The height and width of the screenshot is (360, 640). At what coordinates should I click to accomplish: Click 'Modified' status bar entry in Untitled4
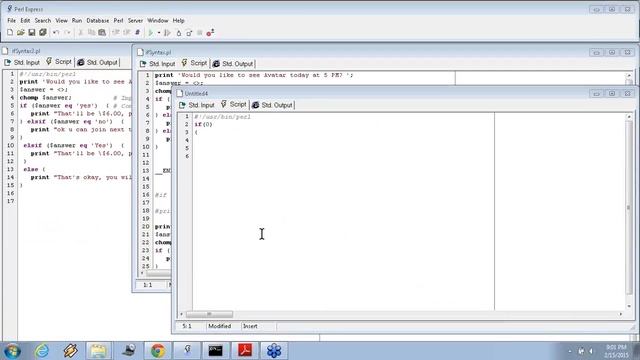point(220,326)
